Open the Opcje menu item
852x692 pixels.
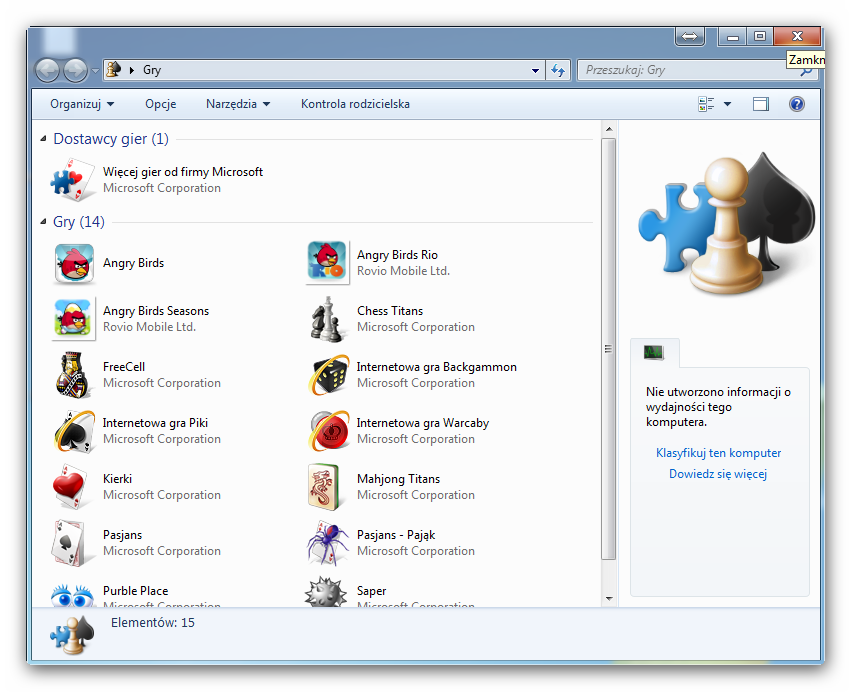pyautogui.click(x=161, y=104)
